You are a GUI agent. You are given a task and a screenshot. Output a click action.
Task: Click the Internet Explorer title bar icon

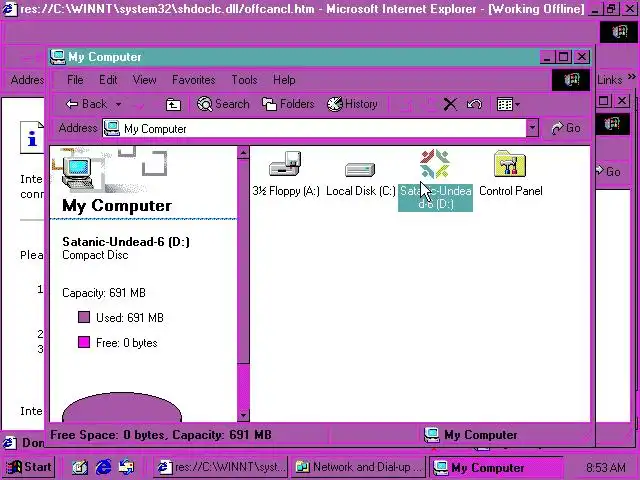tap(9, 9)
